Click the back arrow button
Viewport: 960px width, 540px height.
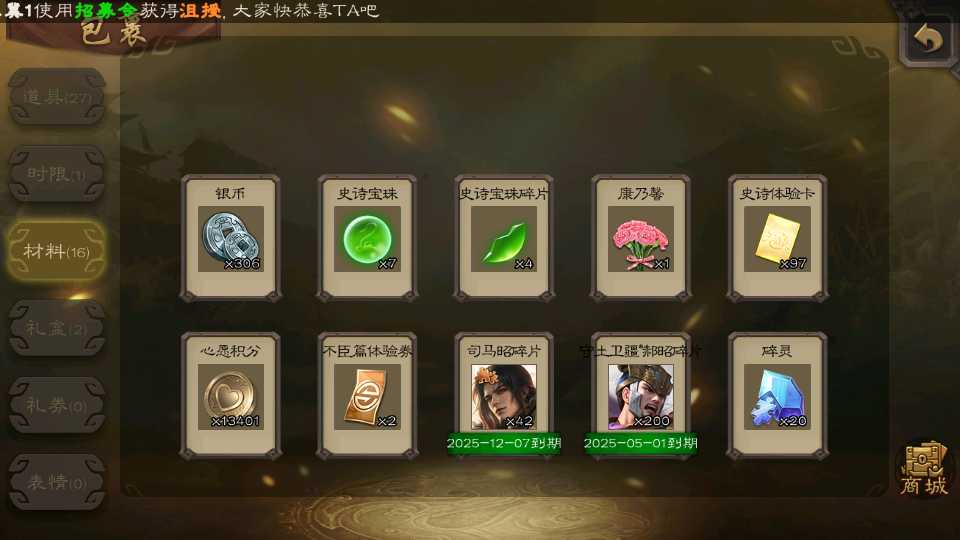[928, 39]
